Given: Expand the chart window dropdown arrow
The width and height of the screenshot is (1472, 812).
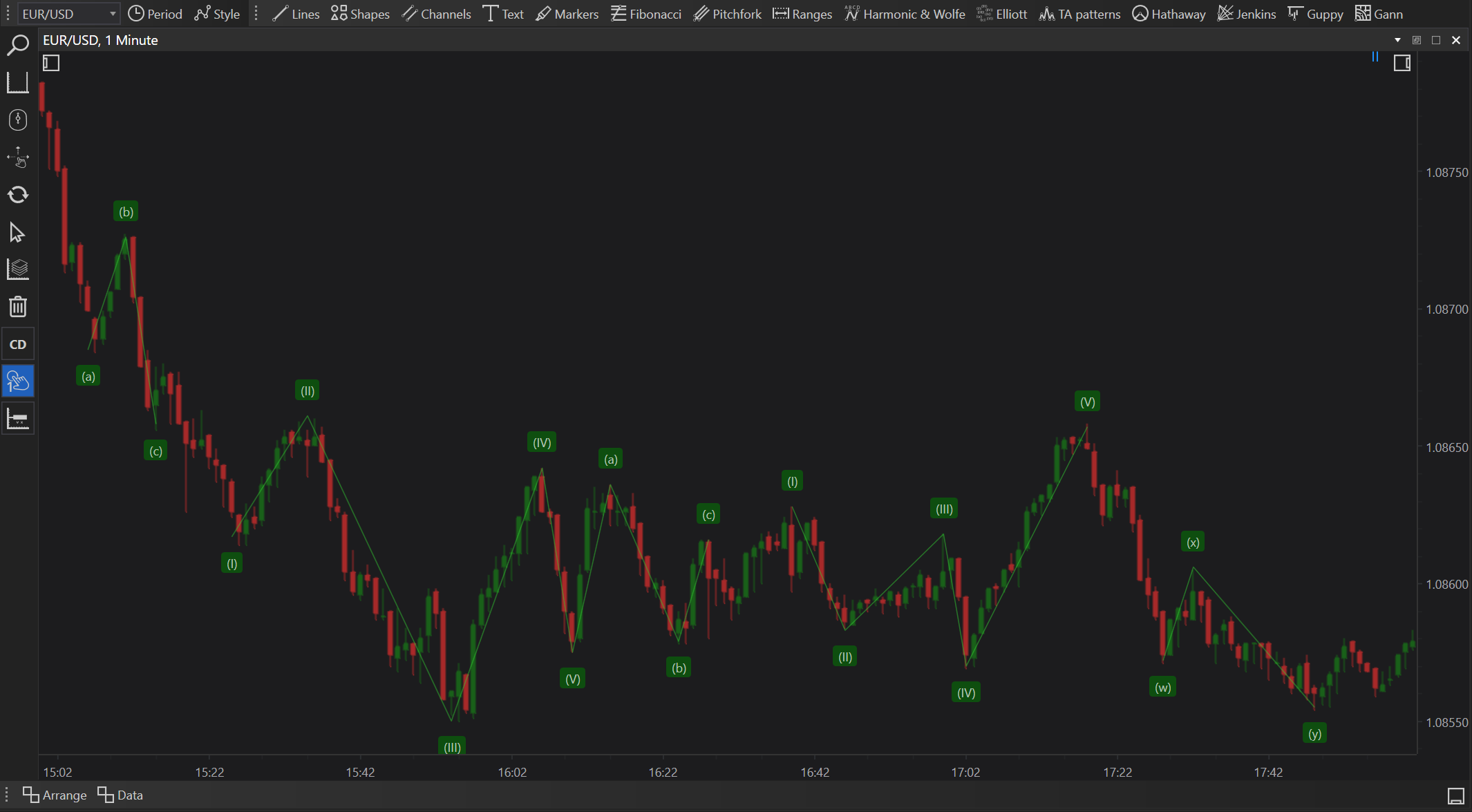Looking at the screenshot, I should point(1397,40).
